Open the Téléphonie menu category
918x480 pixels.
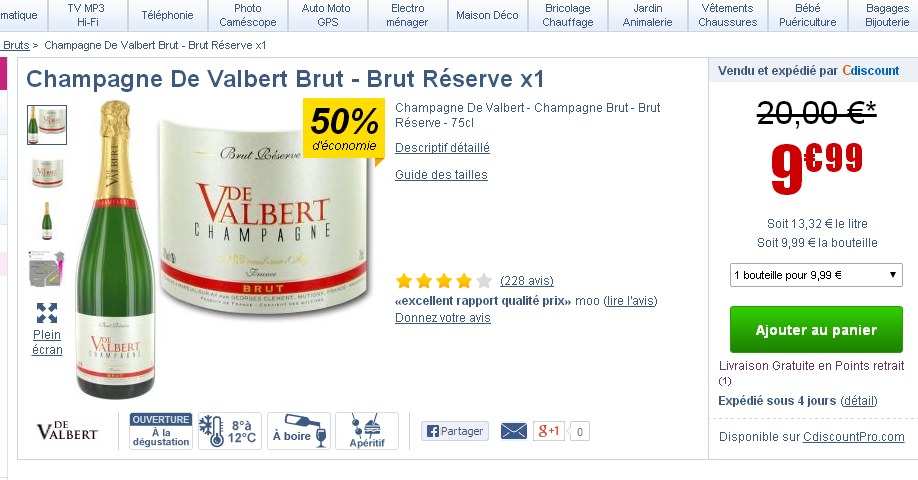click(x=167, y=15)
